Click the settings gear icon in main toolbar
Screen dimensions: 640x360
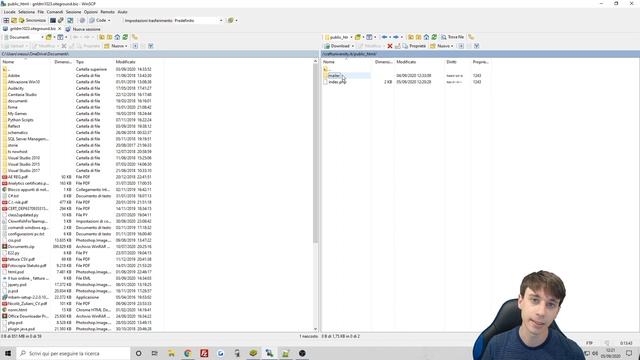coord(82,20)
